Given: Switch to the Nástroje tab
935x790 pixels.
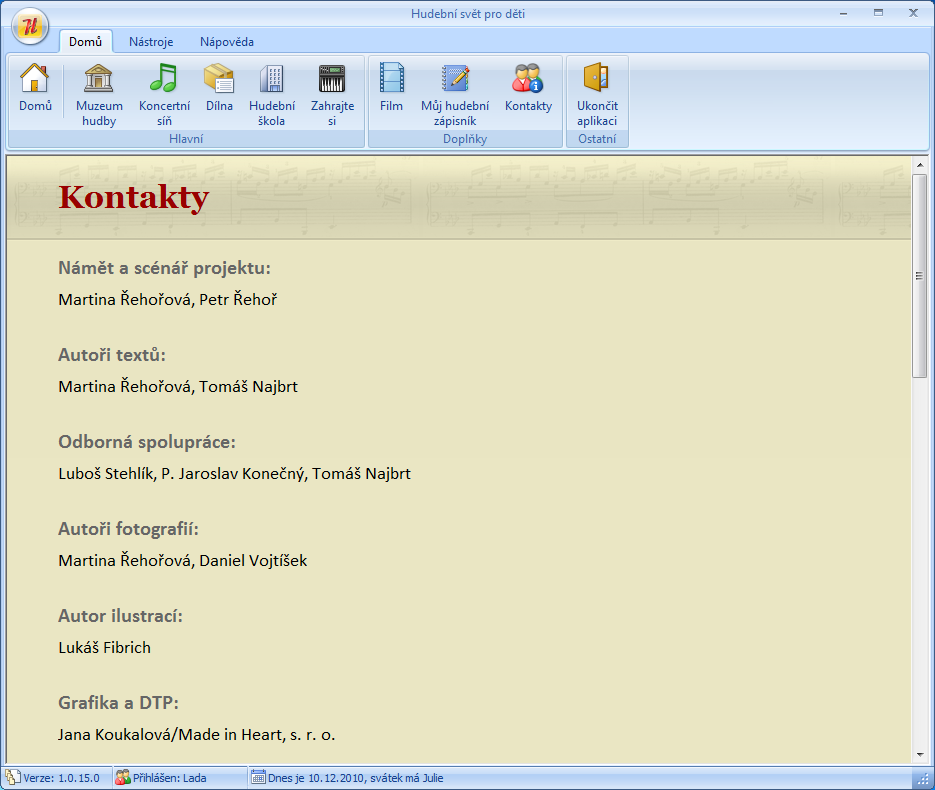Looking at the screenshot, I should (151, 42).
